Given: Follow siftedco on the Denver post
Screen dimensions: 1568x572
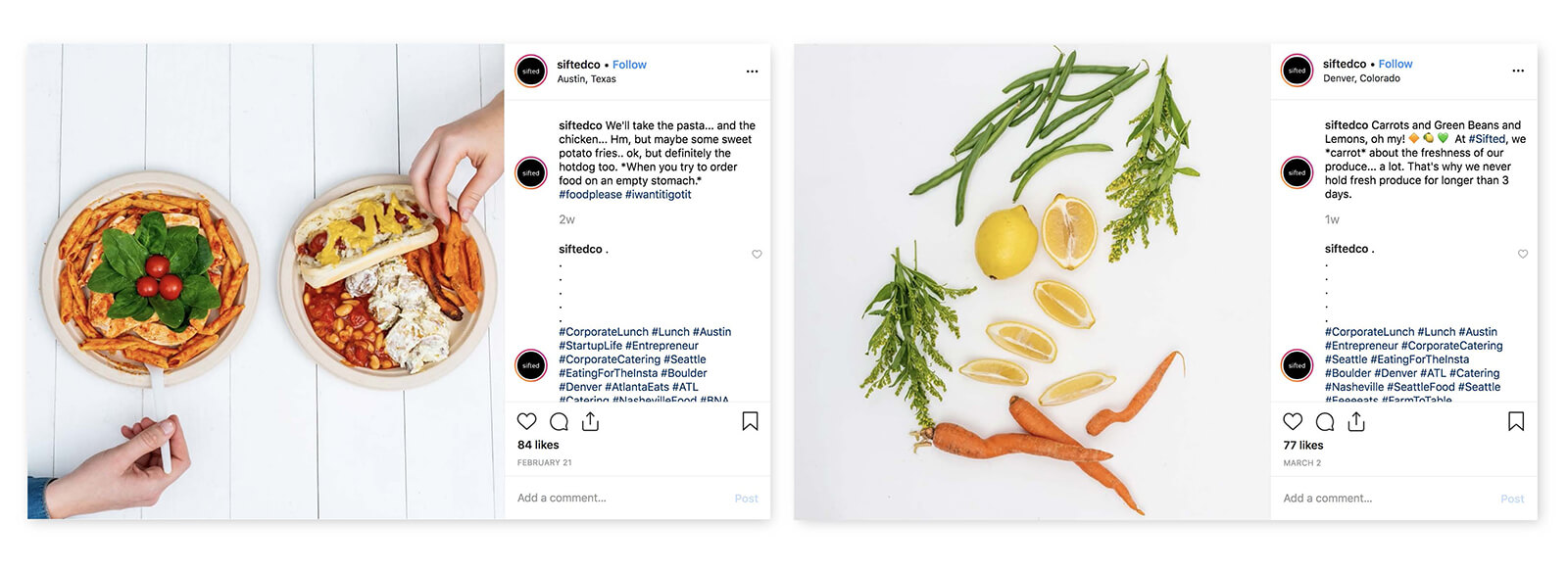Looking at the screenshot, I should coord(1396,64).
